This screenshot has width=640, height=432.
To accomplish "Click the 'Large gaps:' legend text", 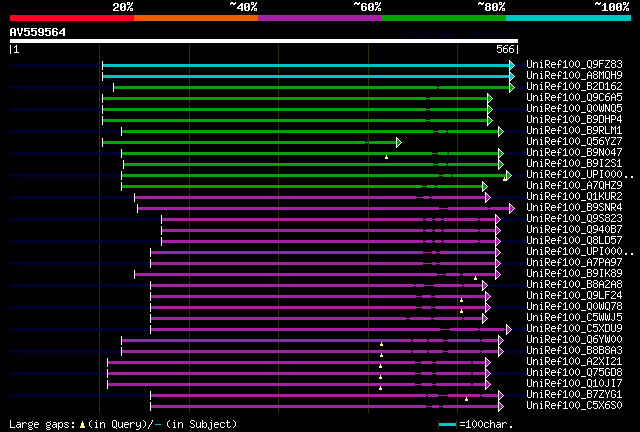I will pyautogui.click(x=42, y=425).
